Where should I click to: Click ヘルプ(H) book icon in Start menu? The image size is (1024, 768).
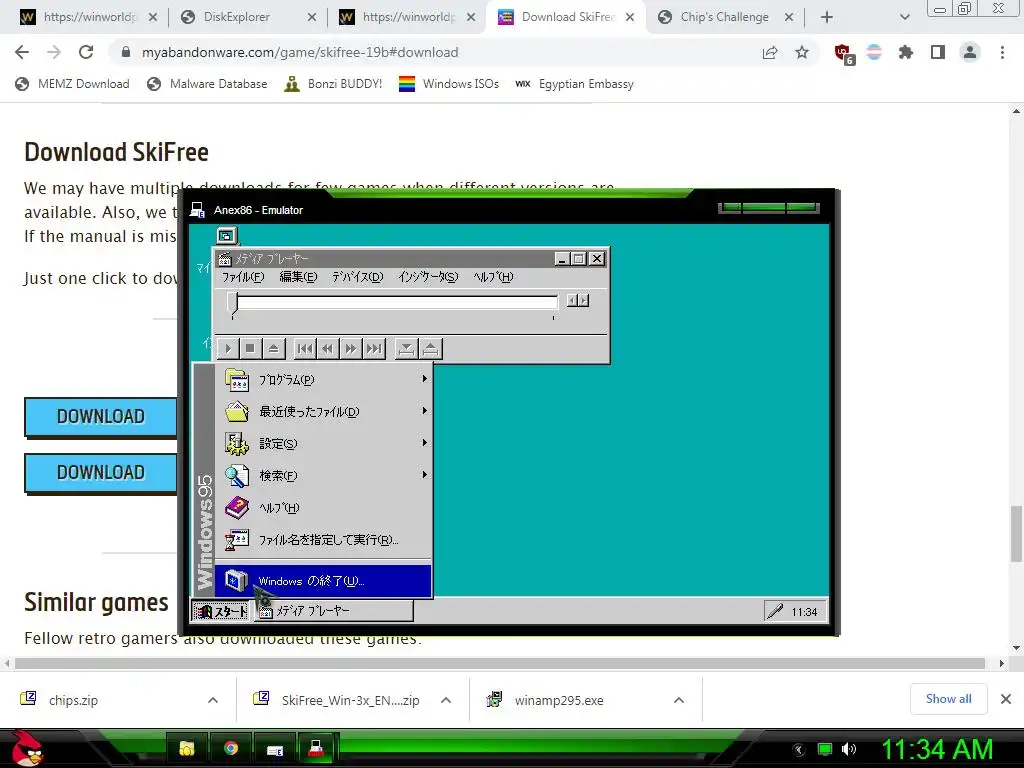click(x=236, y=507)
